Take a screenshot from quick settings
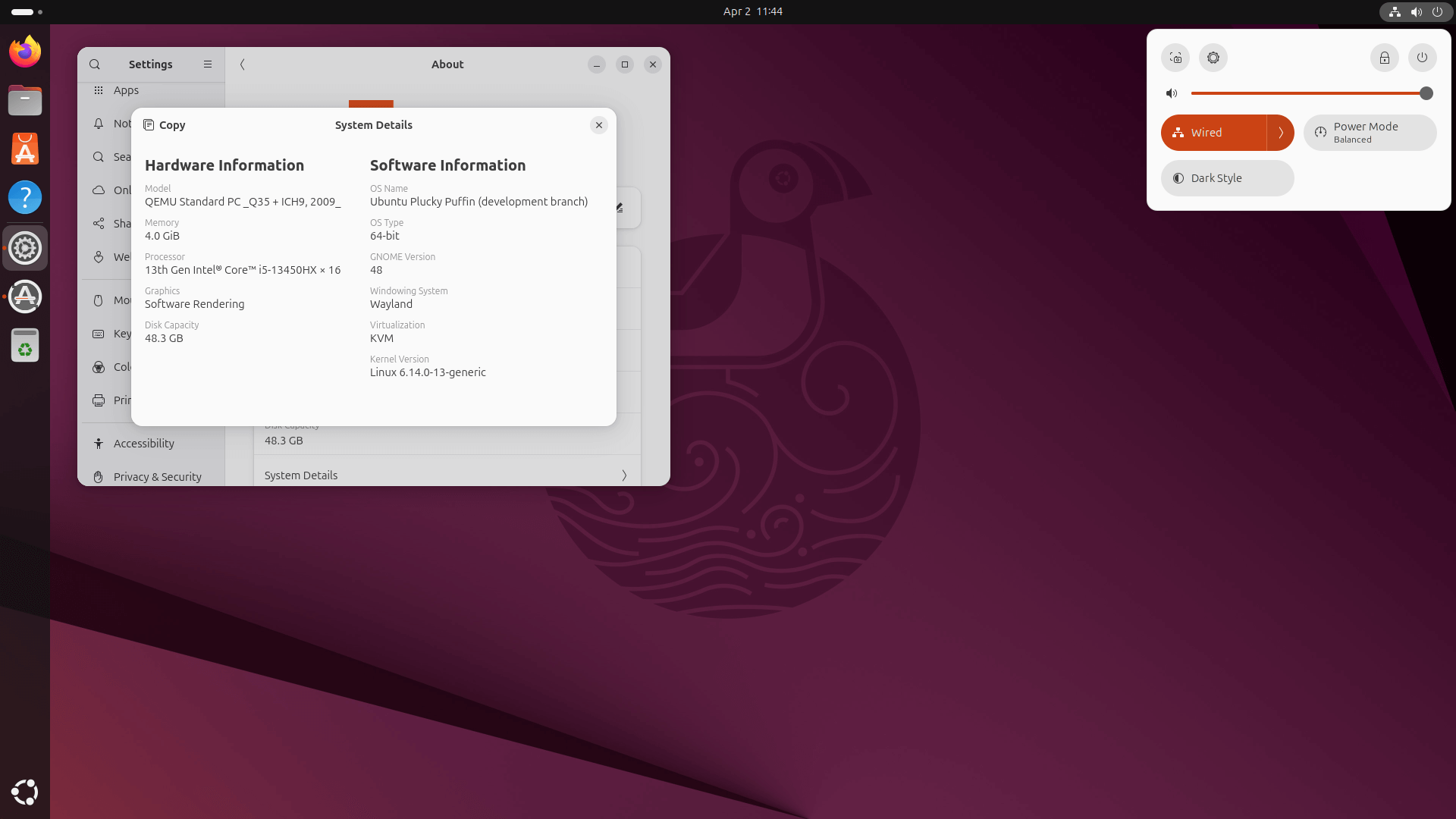The image size is (1456, 819). (x=1175, y=58)
